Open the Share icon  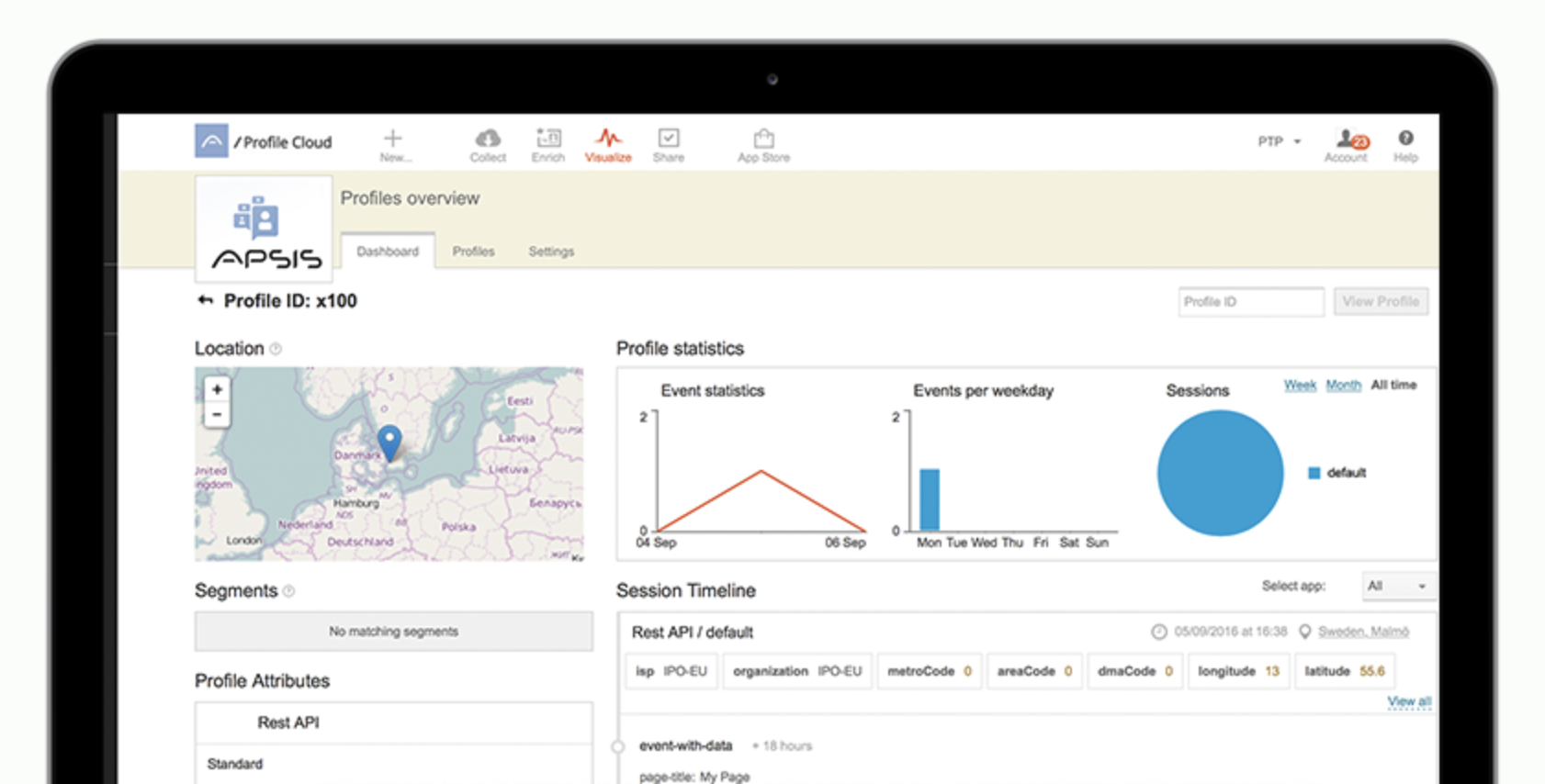(x=669, y=140)
